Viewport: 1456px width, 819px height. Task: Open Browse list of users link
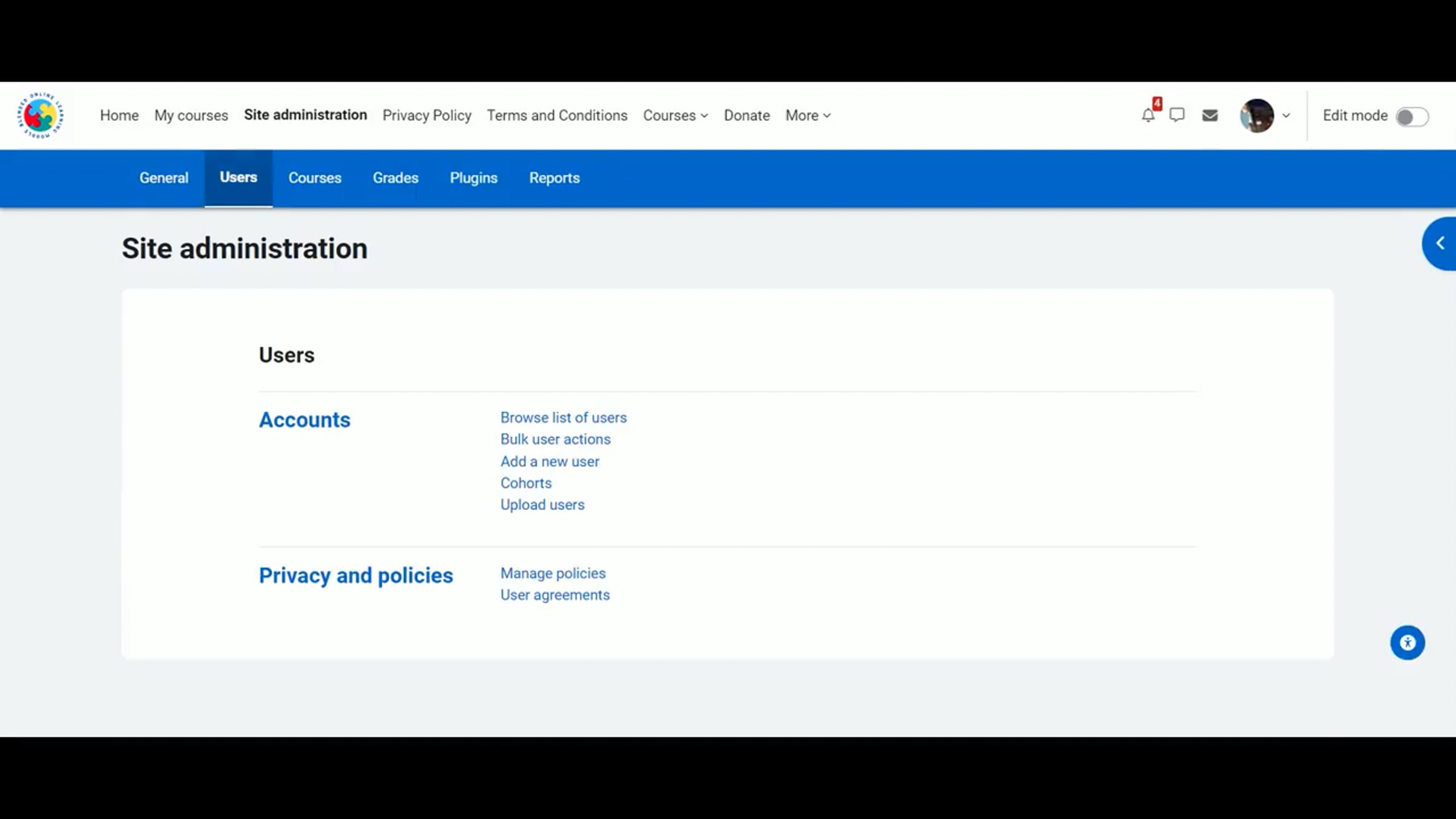point(563,417)
